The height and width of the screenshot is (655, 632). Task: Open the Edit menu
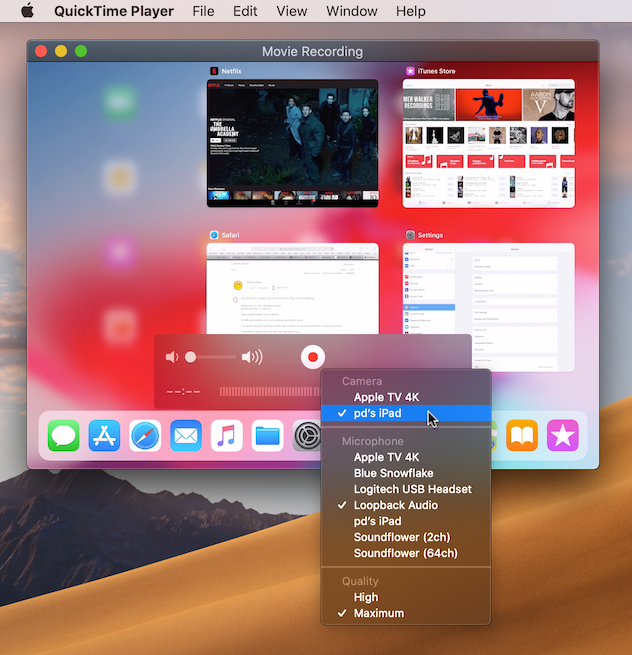[x=245, y=11]
